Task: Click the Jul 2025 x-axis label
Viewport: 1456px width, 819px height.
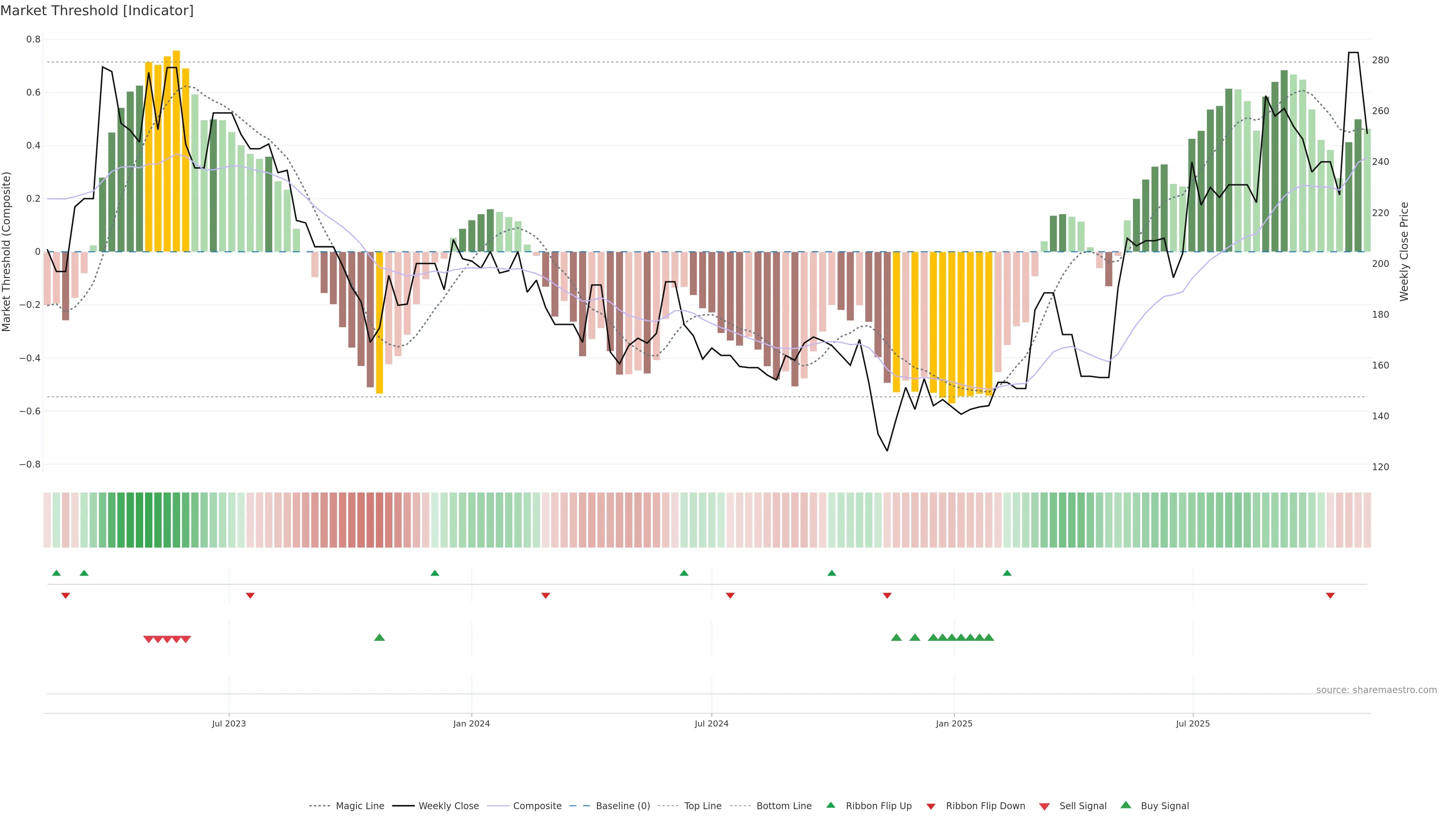Action: pyautogui.click(x=1192, y=723)
